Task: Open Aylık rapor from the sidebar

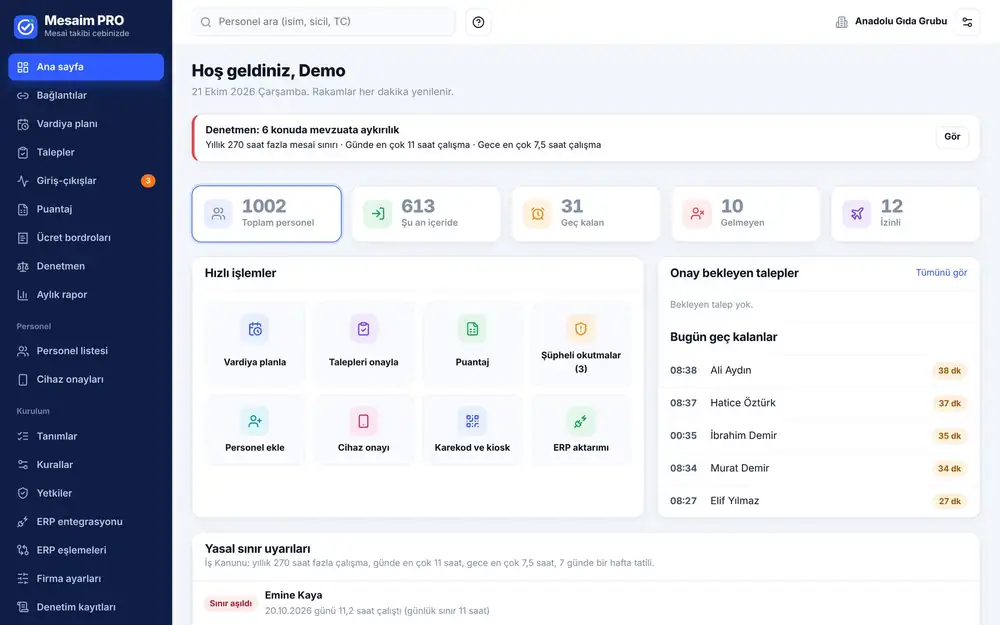Action: pos(86,295)
